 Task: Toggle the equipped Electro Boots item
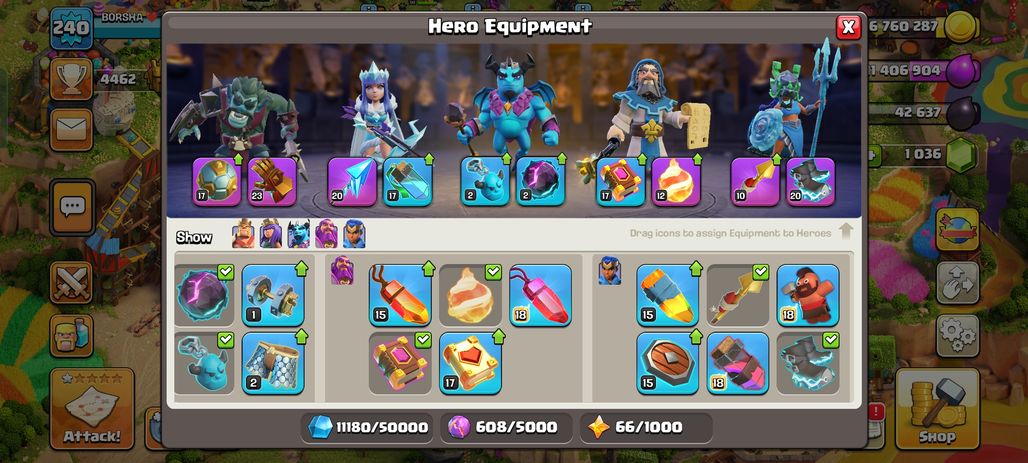pos(808,363)
